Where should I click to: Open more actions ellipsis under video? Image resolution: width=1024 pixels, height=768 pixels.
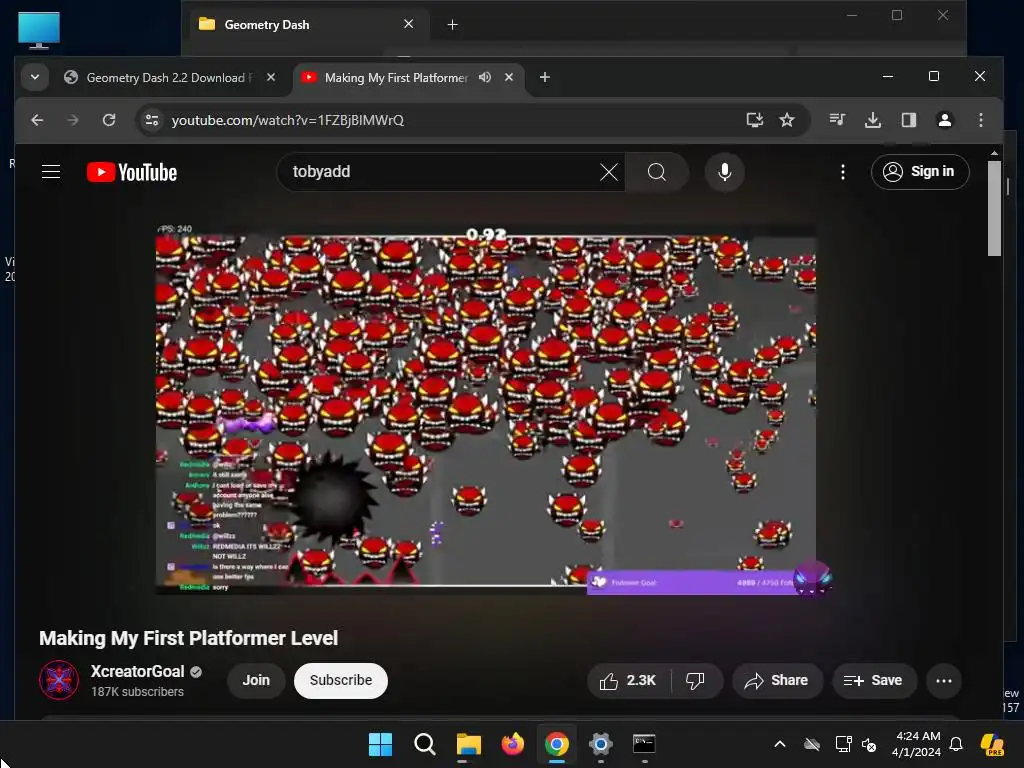pos(944,680)
